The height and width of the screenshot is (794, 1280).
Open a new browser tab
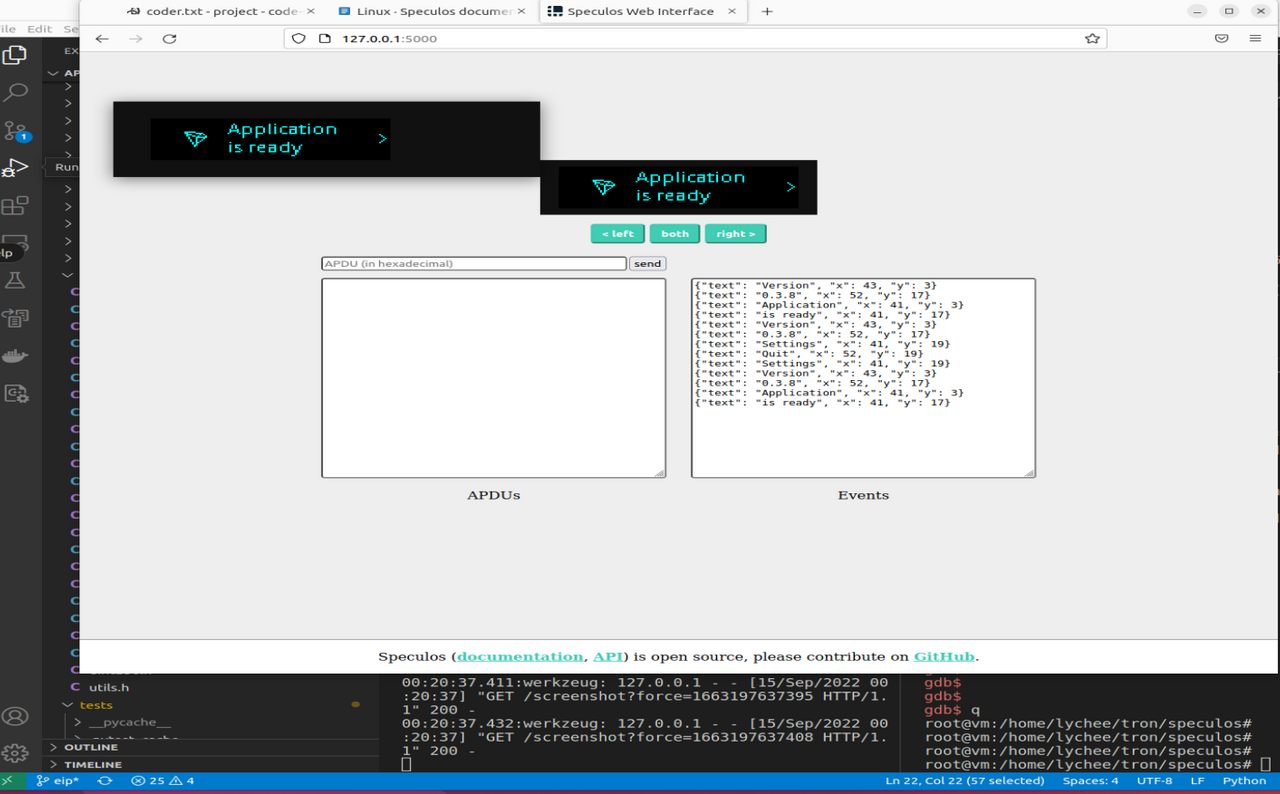pyautogui.click(x=767, y=12)
